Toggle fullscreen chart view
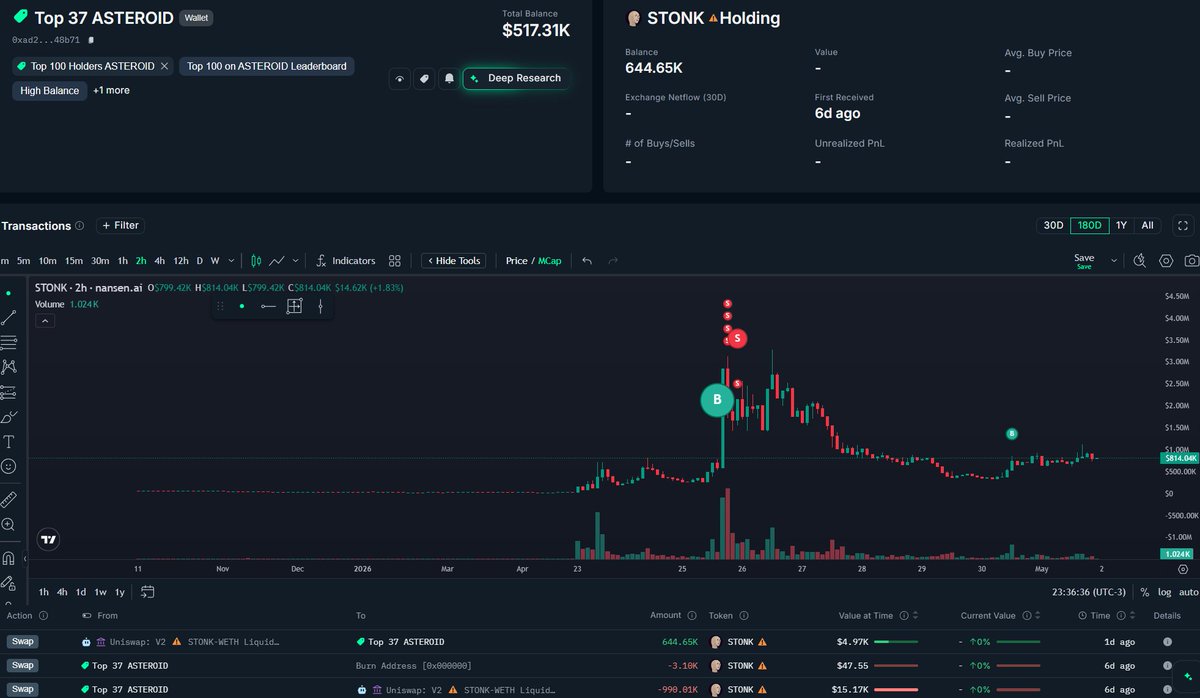This screenshot has width=1200, height=698. point(1183,226)
